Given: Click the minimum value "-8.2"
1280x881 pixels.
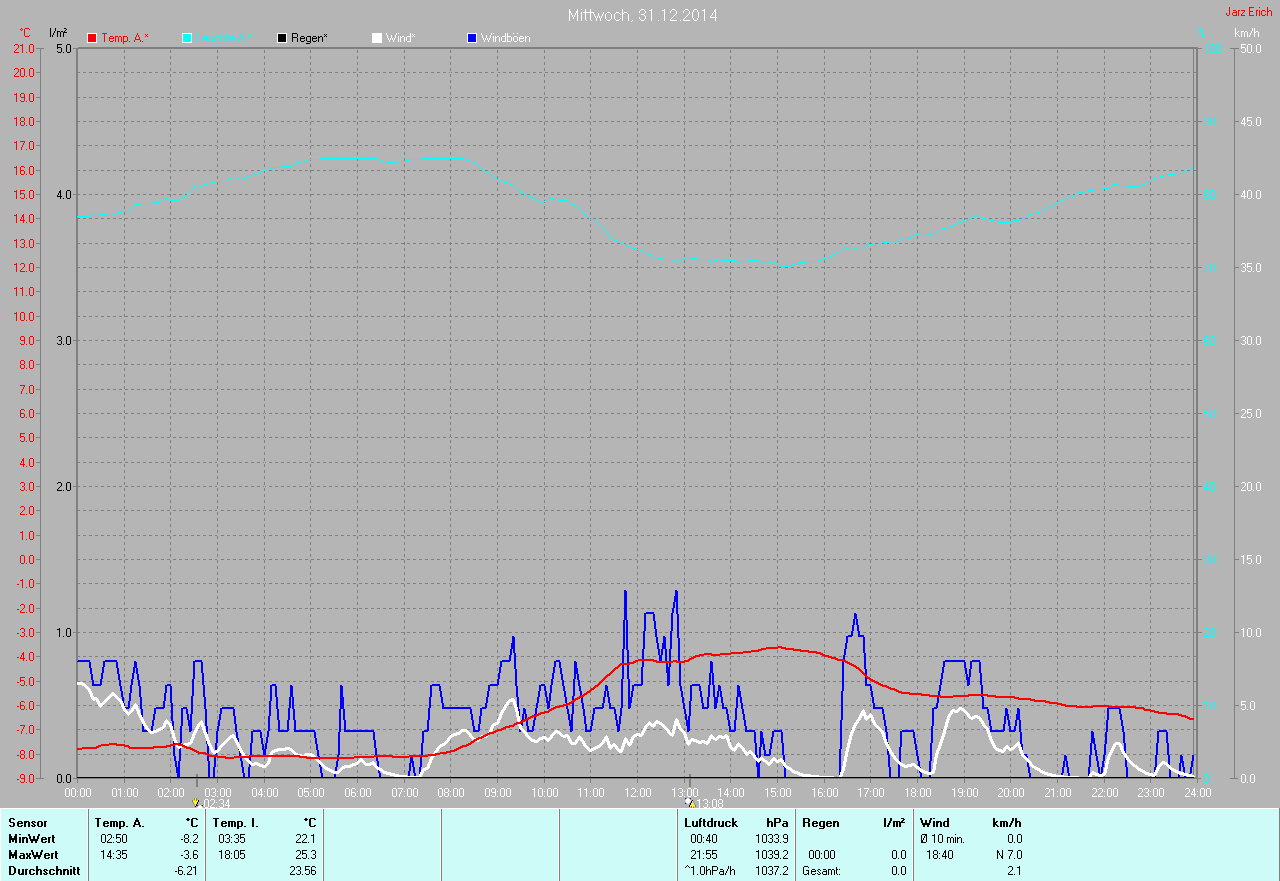Looking at the screenshot, I should coord(189,839).
